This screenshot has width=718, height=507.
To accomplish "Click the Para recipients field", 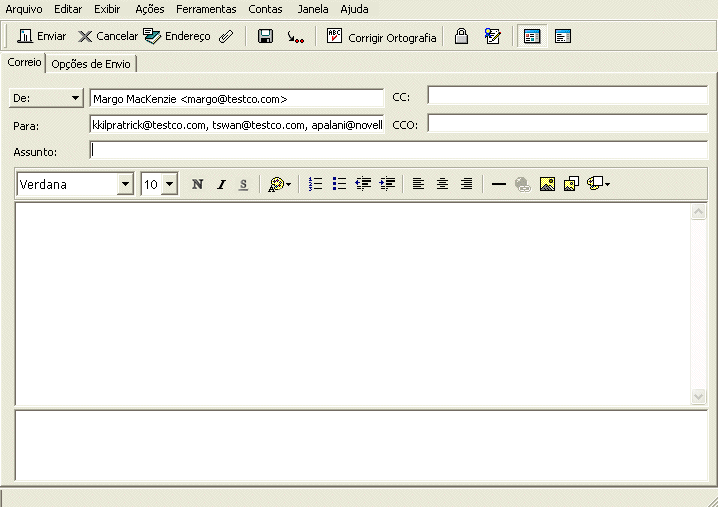I will [x=236, y=125].
